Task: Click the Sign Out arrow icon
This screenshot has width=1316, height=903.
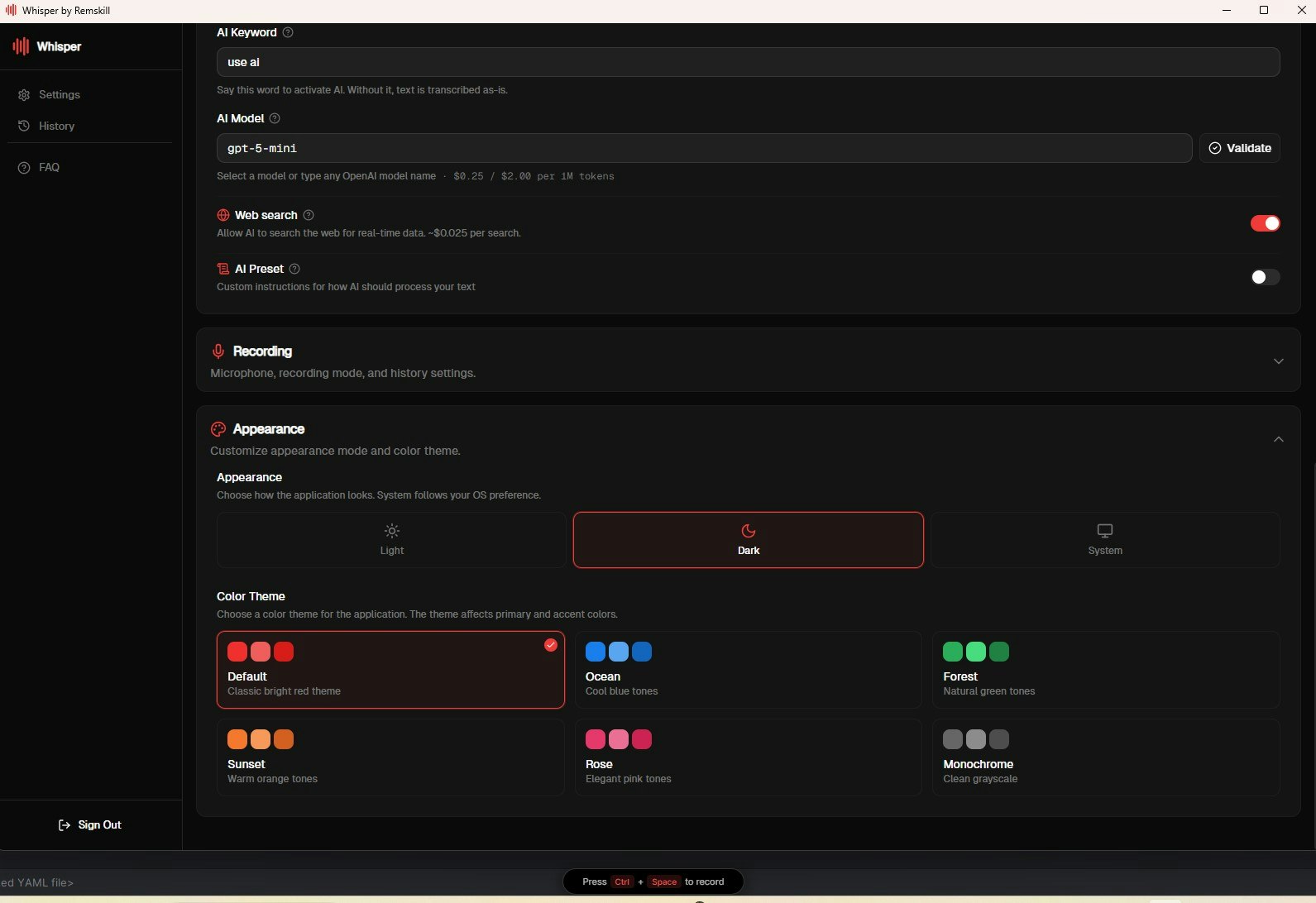Action: 65,824
